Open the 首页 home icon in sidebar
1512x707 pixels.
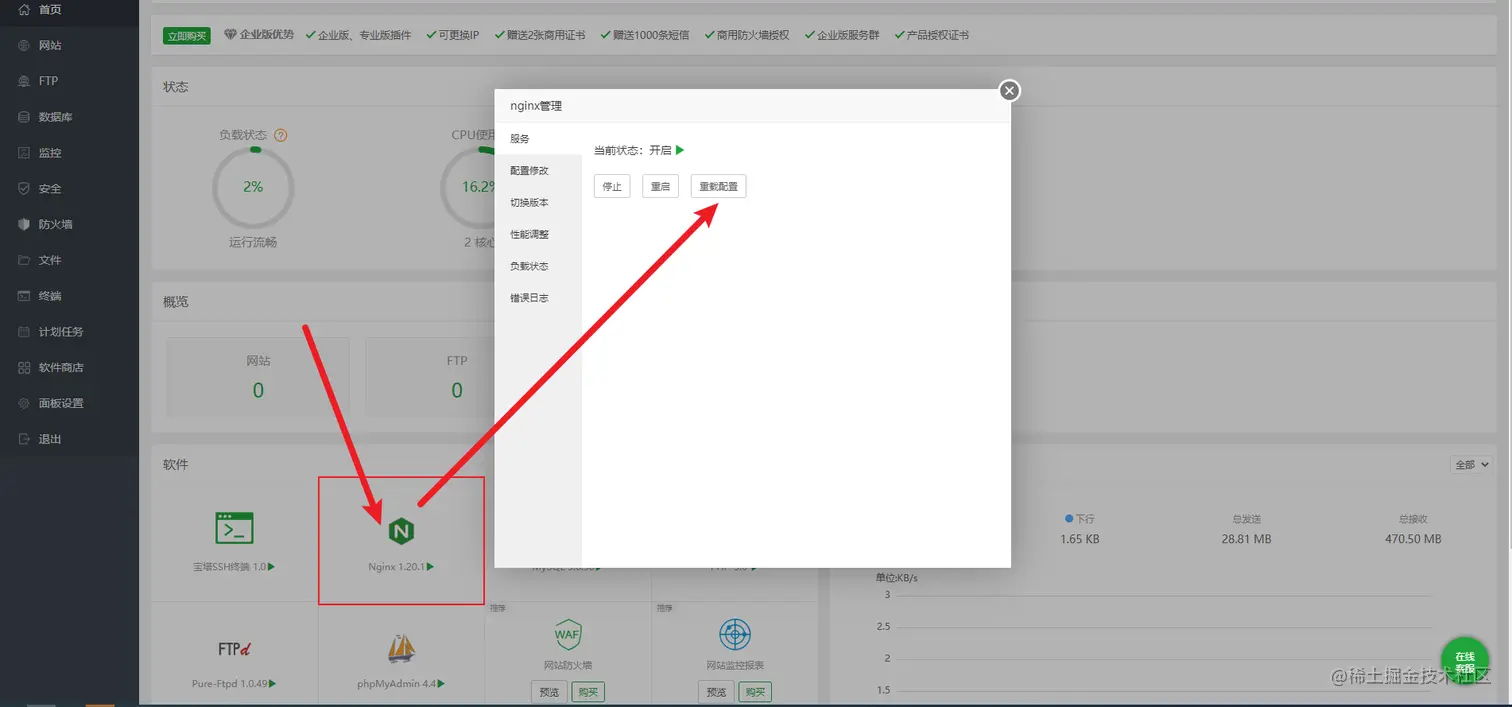25,9
